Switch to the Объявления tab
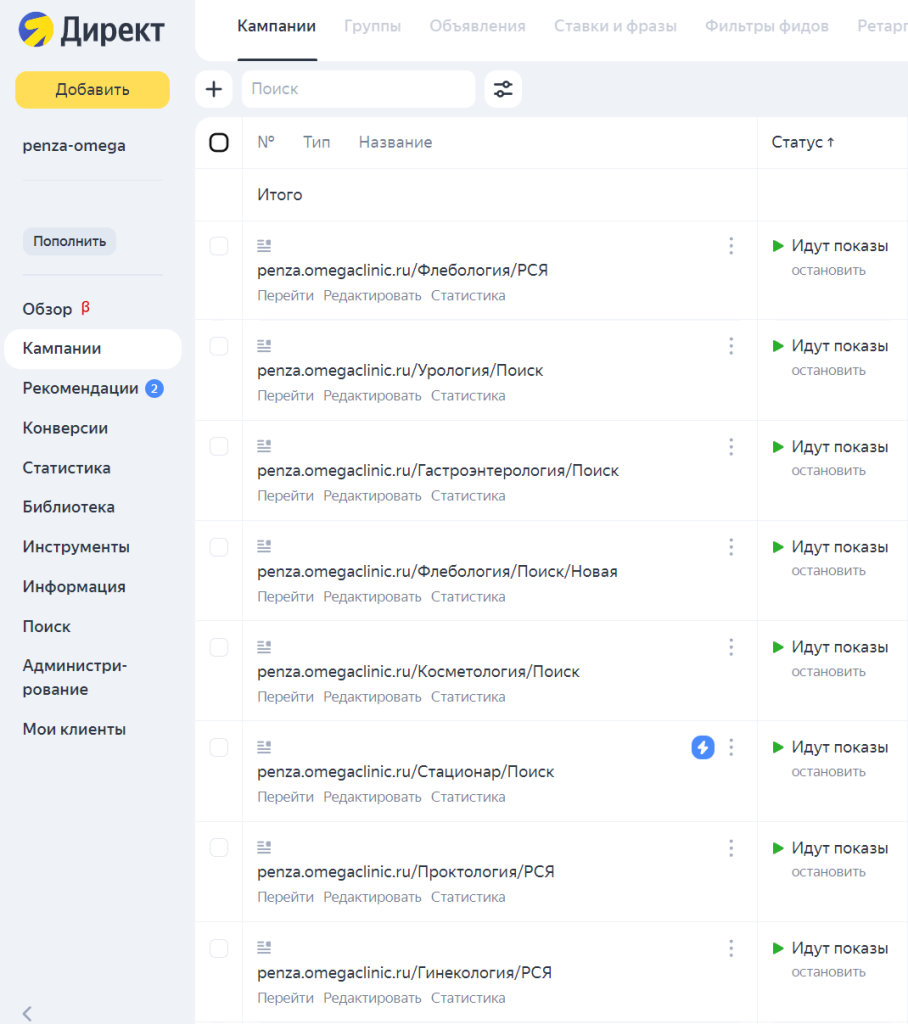Image resolution: width=908 pixels, height=1024 pixels. point(478,26)
